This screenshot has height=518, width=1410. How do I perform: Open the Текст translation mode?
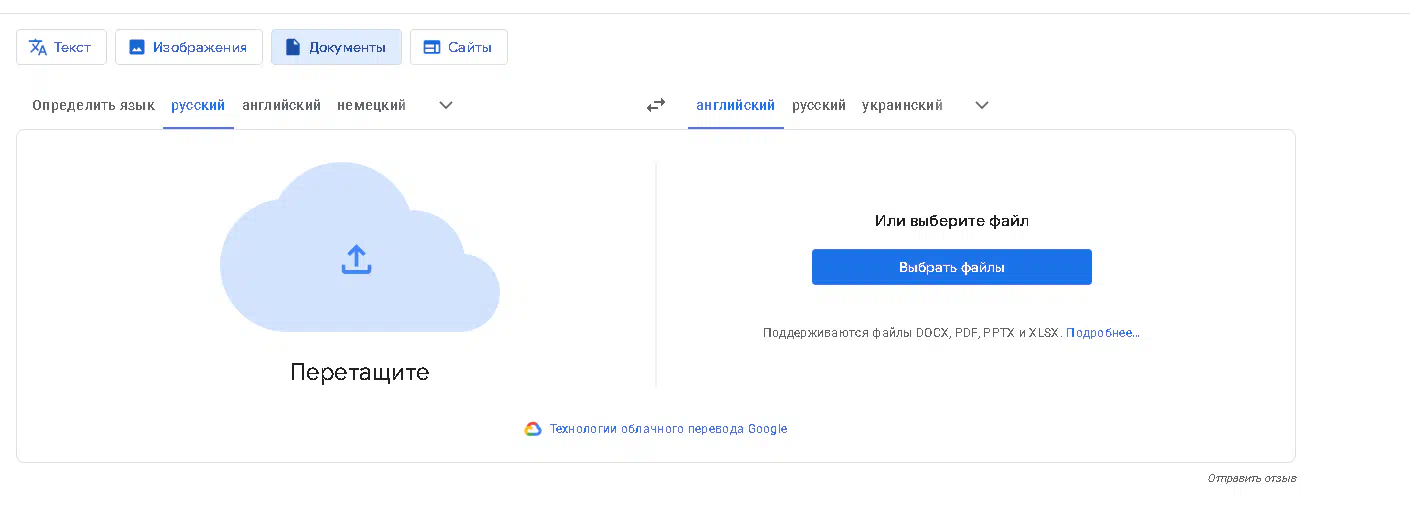[x=61, y=47]
